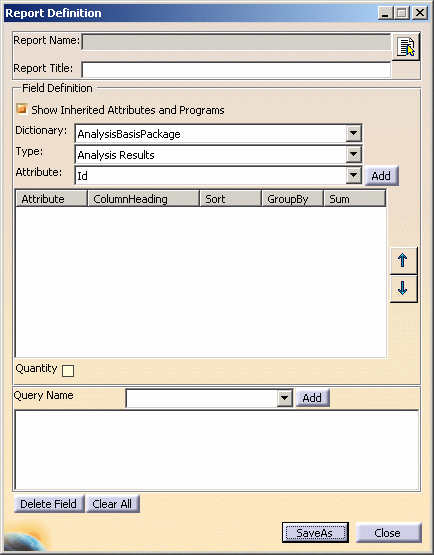Save the report with SaveAs

click(x=315, y=533)
